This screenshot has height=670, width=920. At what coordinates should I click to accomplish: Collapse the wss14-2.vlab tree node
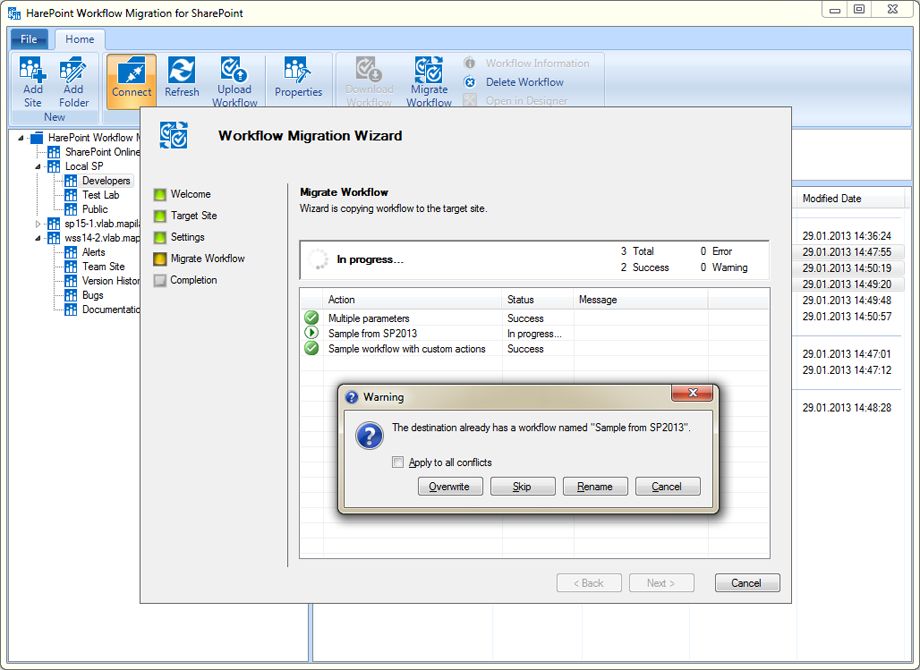pos(38,238)
